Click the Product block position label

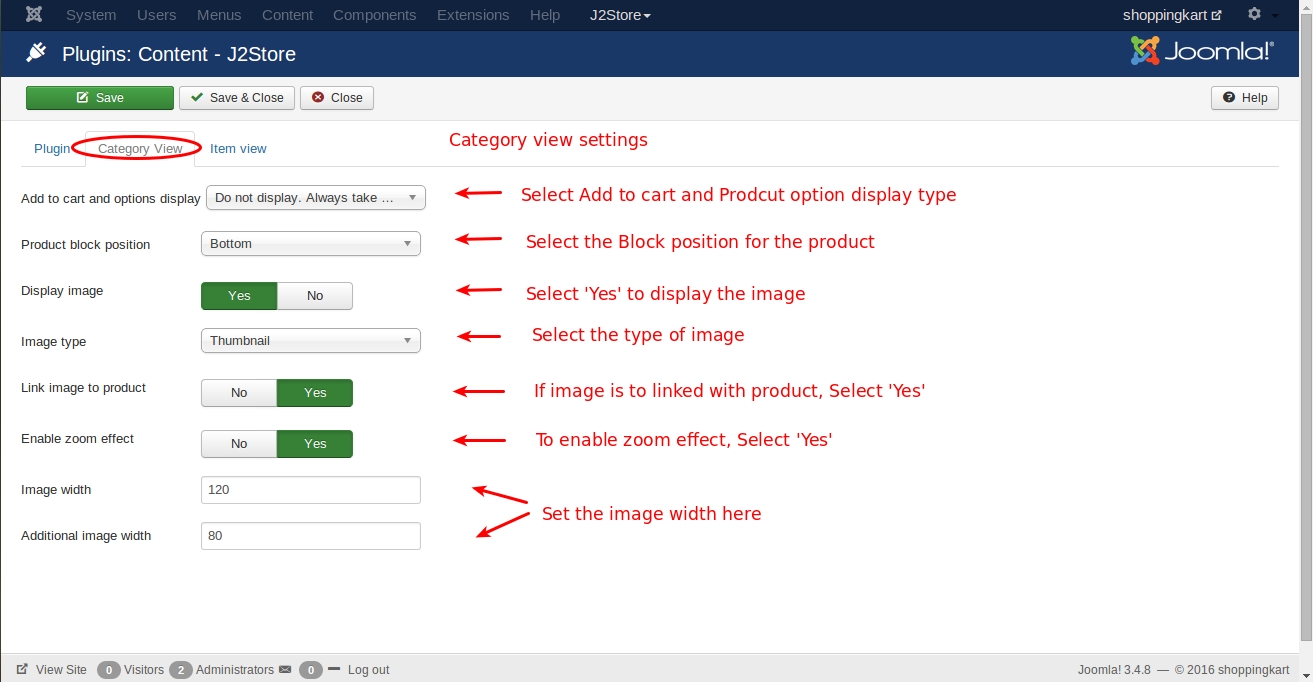(86, 245)
